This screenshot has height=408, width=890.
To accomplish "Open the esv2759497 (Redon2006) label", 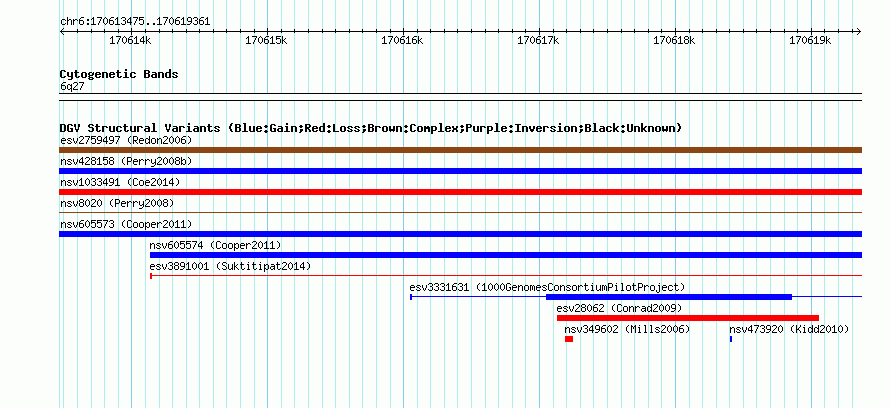I will [126, 140].
